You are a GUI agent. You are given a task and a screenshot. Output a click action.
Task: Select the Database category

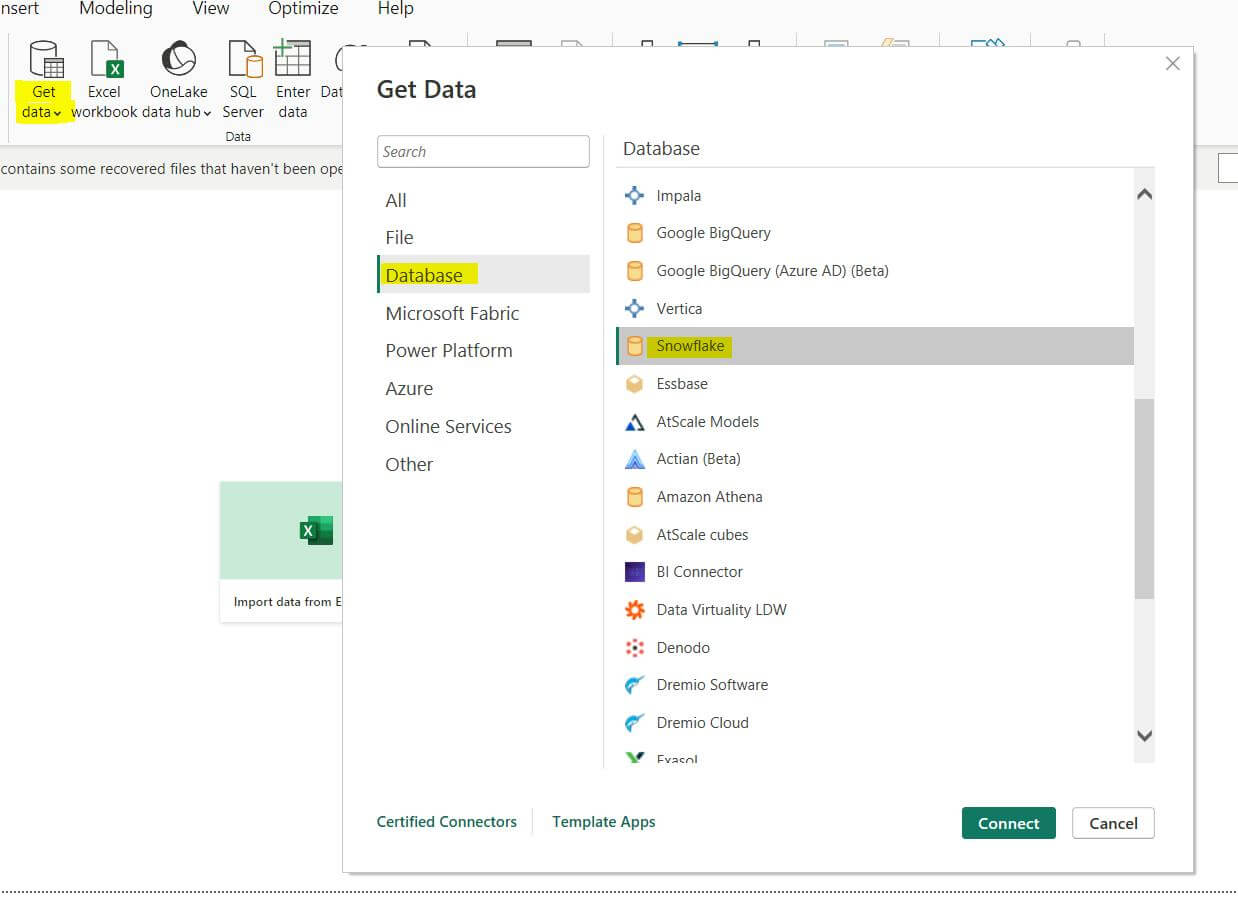tap(483, 275)
